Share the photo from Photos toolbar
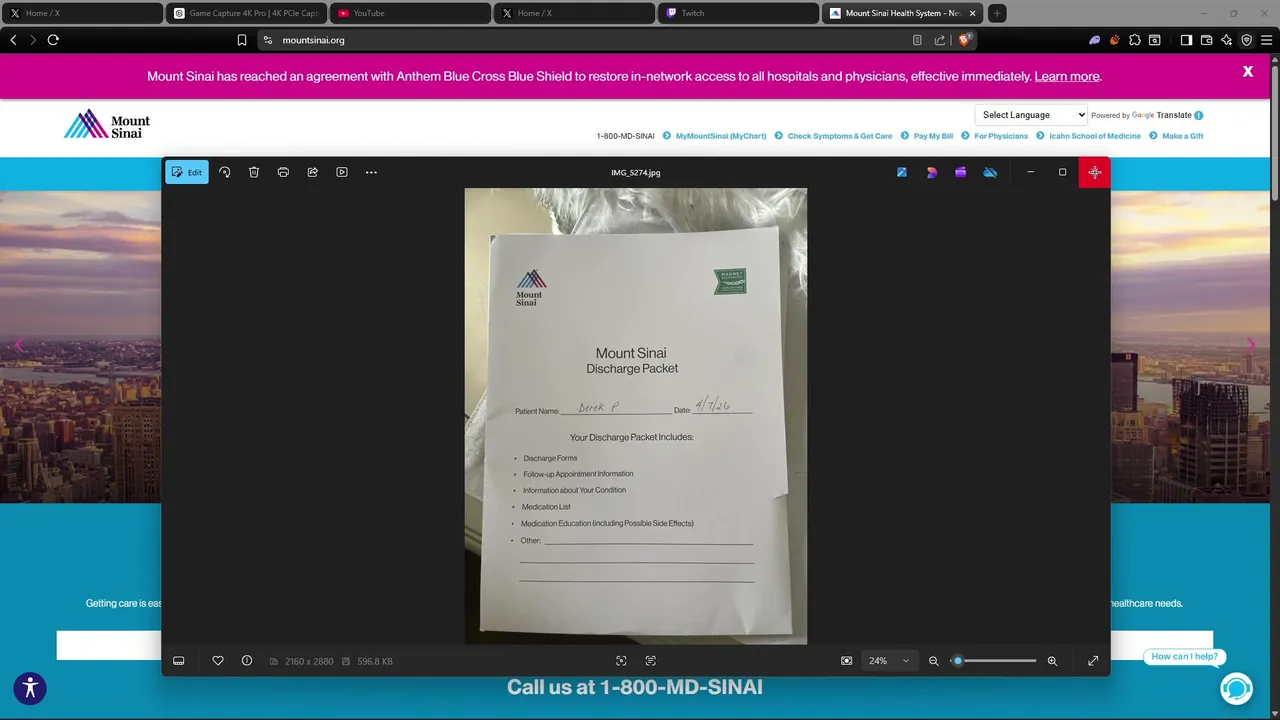1280x720 pixels. pos(312,172)
